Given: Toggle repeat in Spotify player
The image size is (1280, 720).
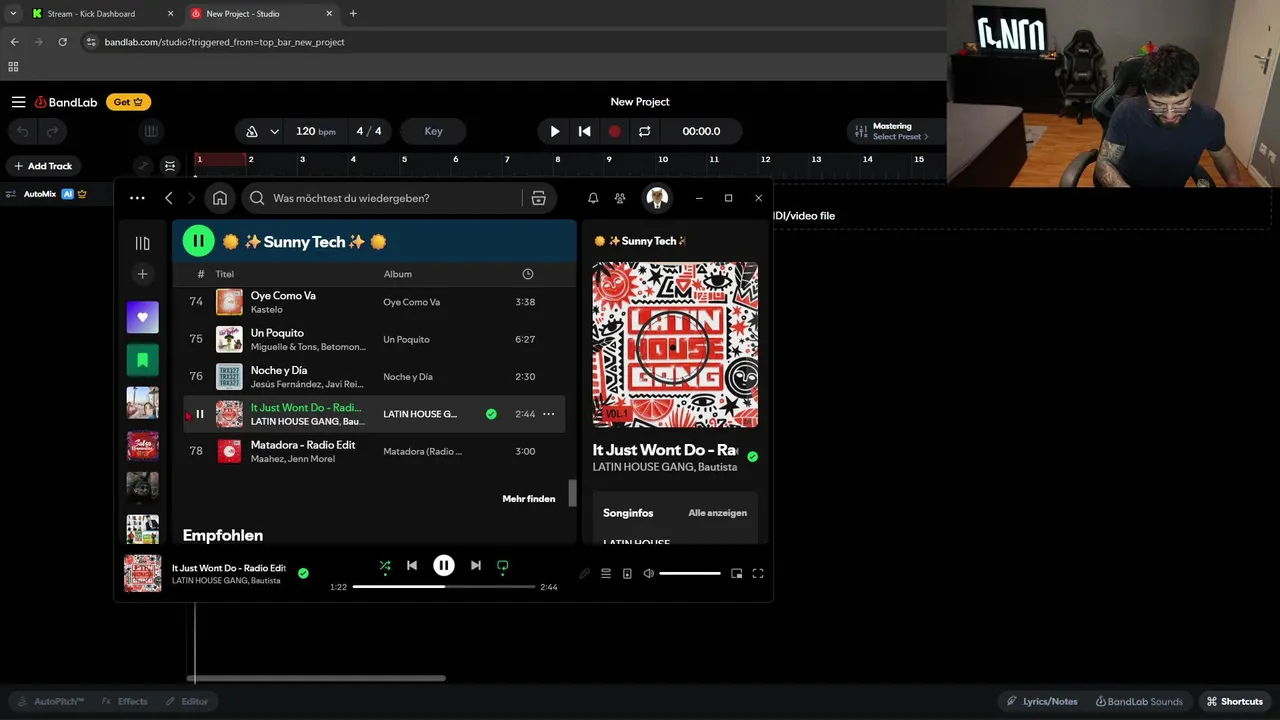Looking at the screenshot, I should (x=503, y=566).
